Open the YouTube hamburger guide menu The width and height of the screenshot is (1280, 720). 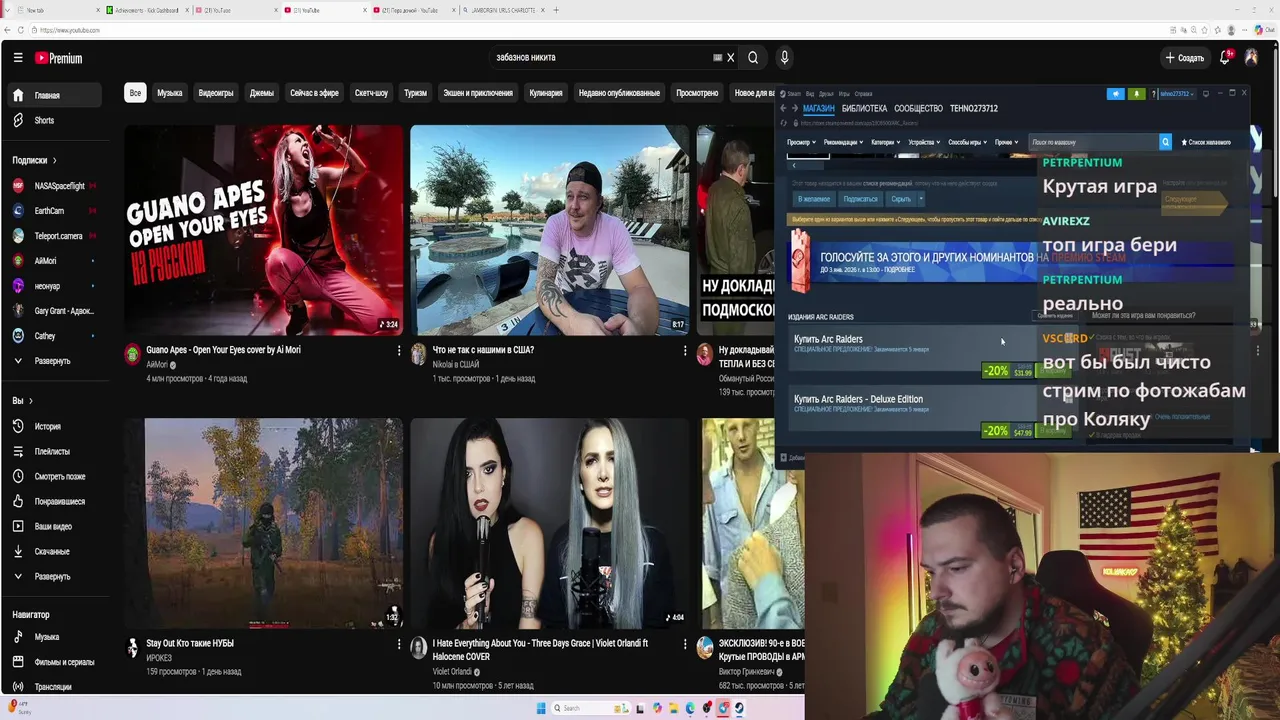pos(18,58)
